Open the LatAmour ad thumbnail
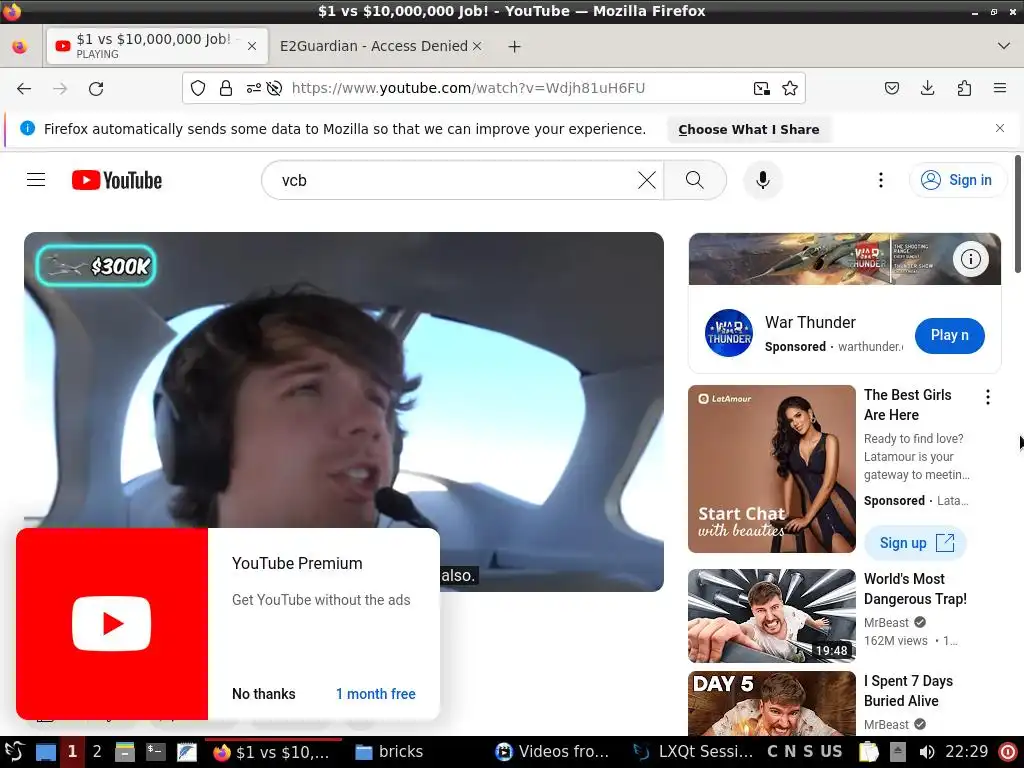 click(772, 469)
